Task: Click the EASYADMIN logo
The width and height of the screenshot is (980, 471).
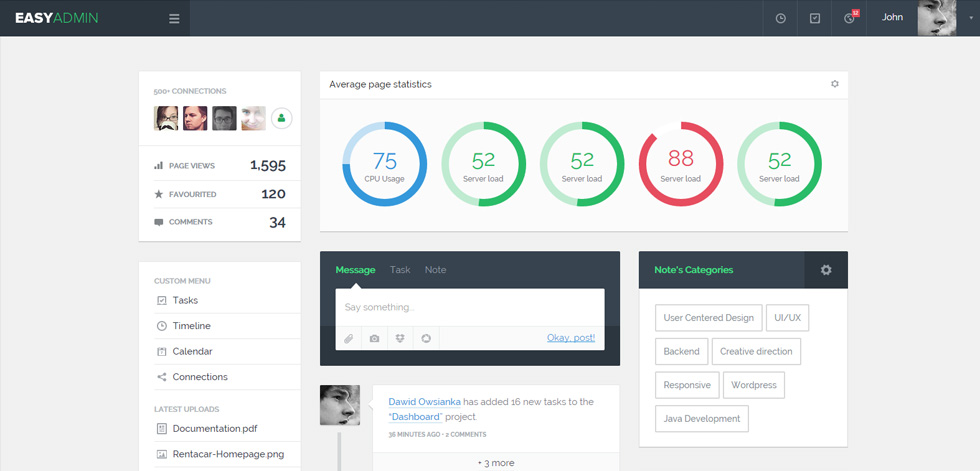Action: [x=57, y=18]
